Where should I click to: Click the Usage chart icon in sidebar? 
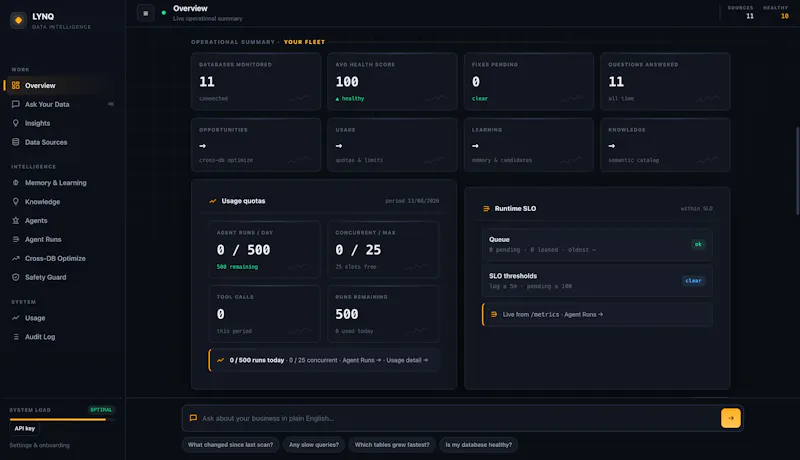pos(16,318)
